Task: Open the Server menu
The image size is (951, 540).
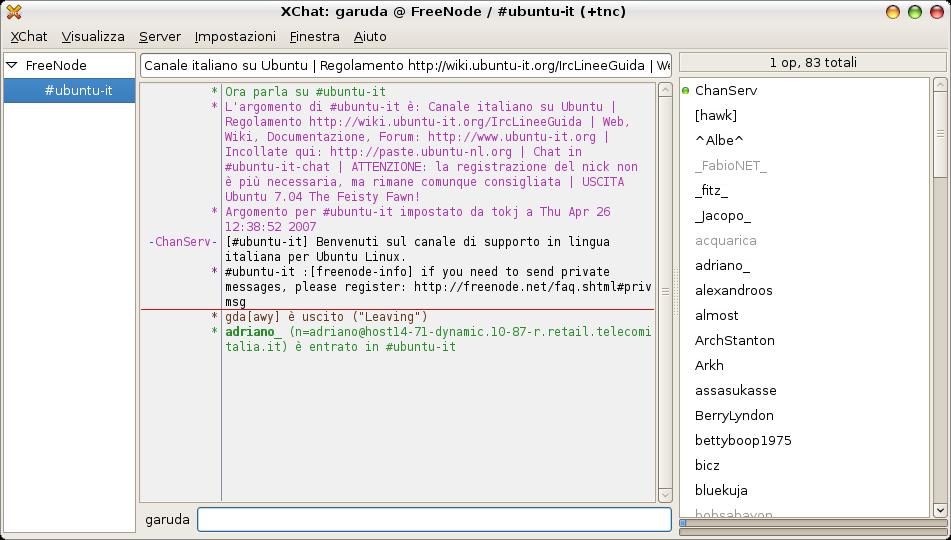Action: point(160,36)
